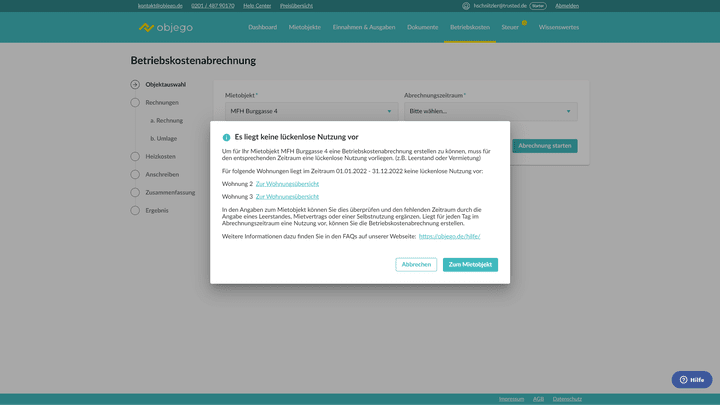Screen dimensions: 720x405
Task: Open the Dashboard menu
Action: (263, 27)
